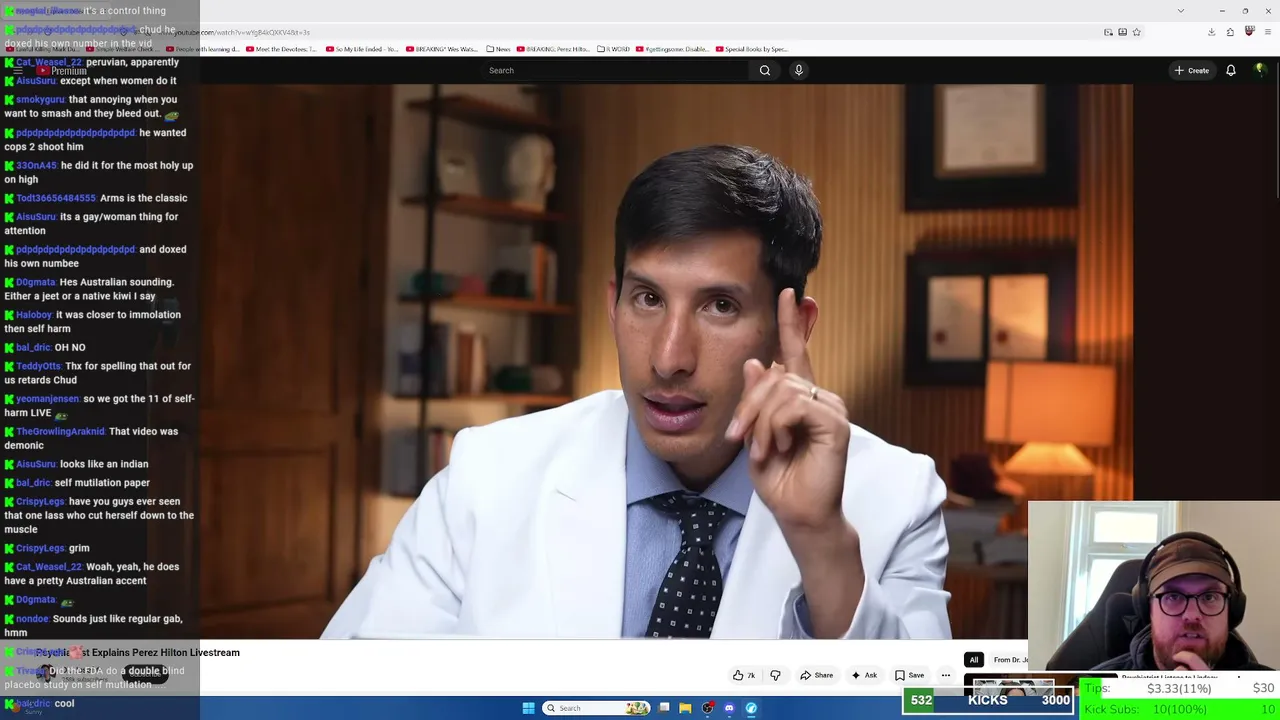The height and width of the screenshot is (720, 1280).
Task: Open File Explorer from the taskbar
Action: coord(685,708)
